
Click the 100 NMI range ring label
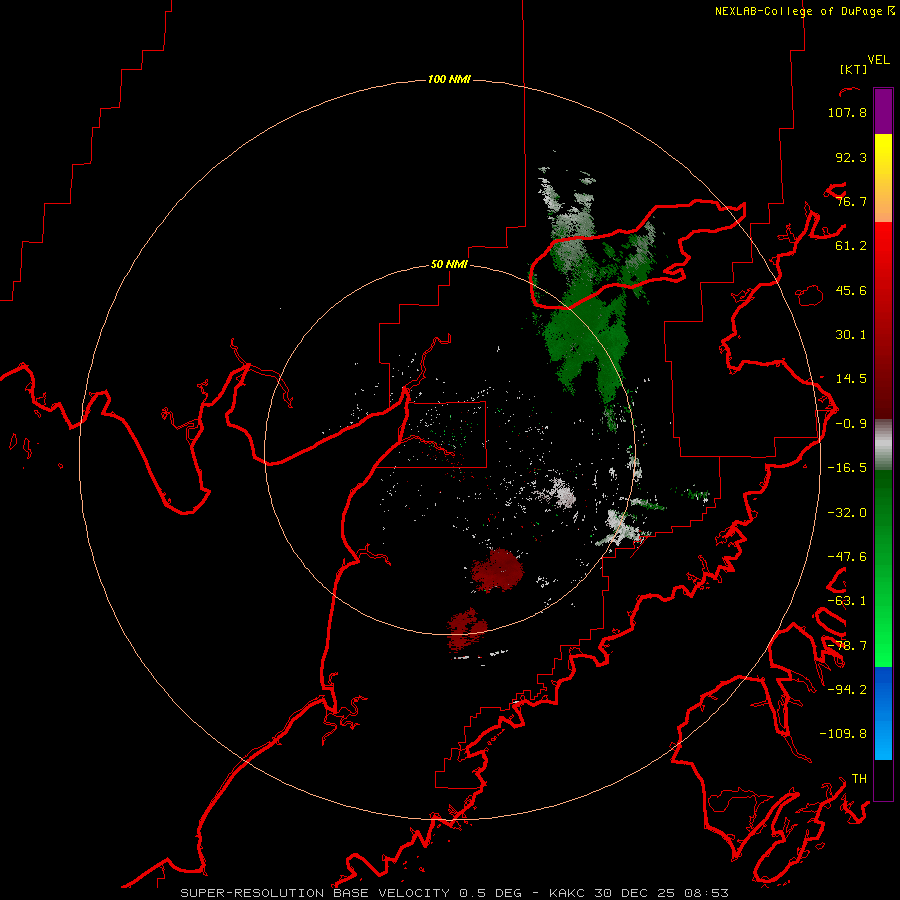click(x=449, y=79)
